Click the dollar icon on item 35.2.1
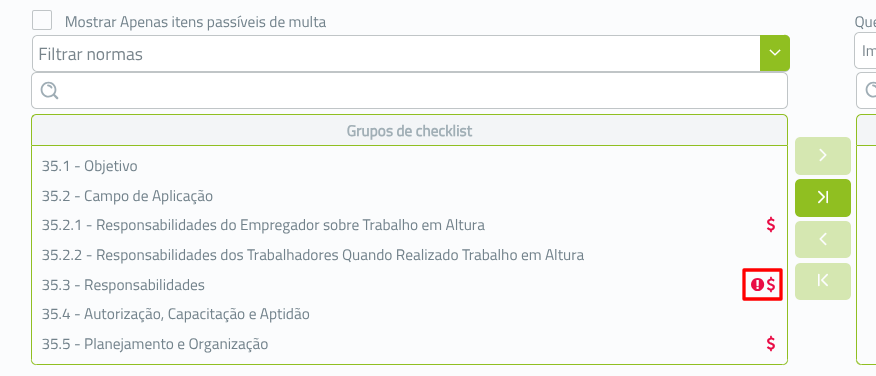Screen dimensions: 876x376 coord(771,225)
